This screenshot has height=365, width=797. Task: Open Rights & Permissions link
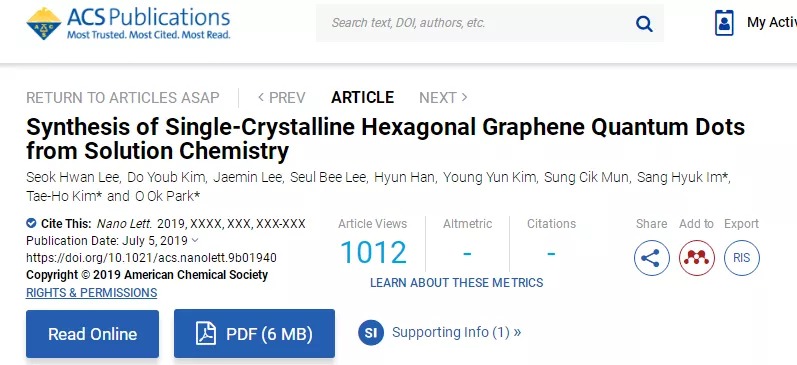(91, 293)
